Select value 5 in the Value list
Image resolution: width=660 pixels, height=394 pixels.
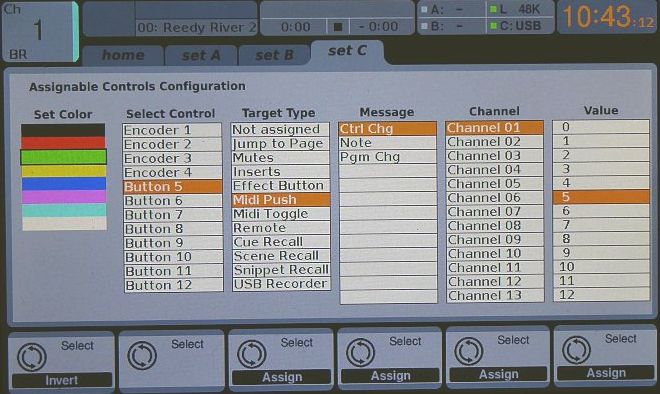601,197
